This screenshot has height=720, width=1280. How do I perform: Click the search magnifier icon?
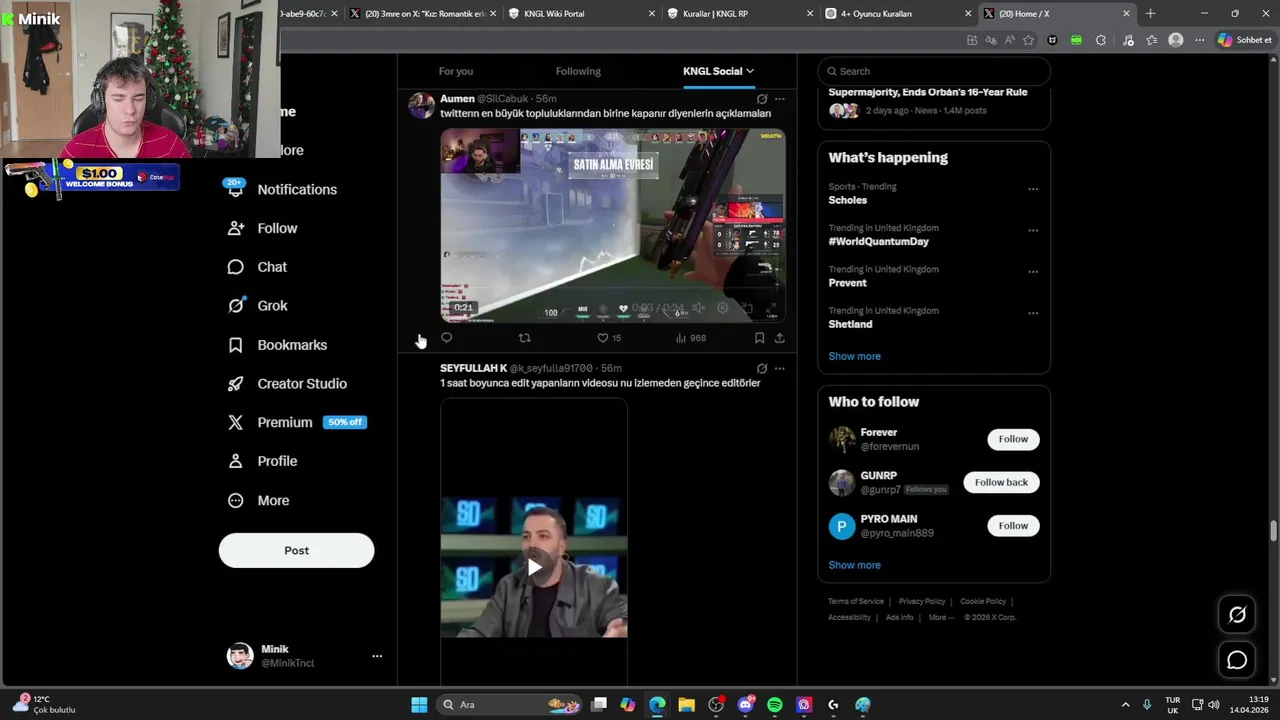pyautogui.click(x=830, y=71)
